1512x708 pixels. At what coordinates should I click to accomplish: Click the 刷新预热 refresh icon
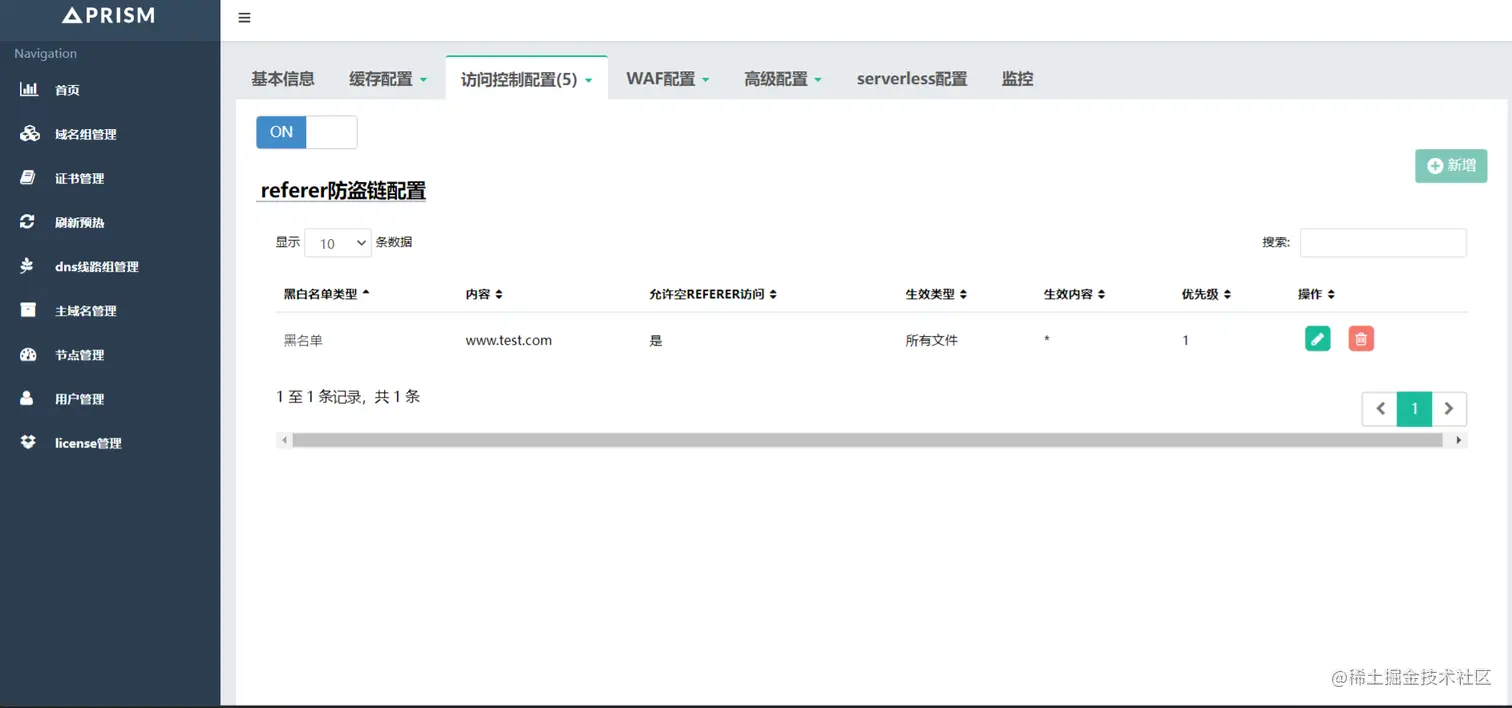(28, 222)
